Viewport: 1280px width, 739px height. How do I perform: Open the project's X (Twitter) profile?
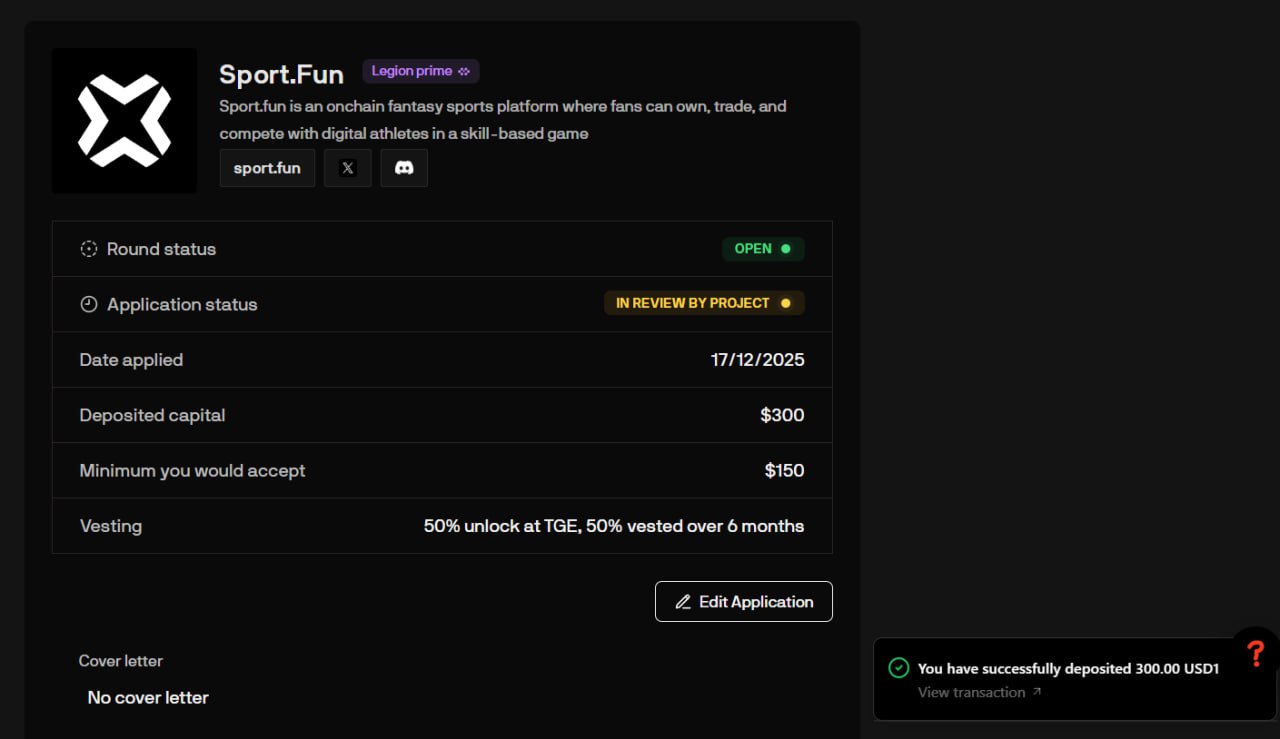click(x=348, y=168)
